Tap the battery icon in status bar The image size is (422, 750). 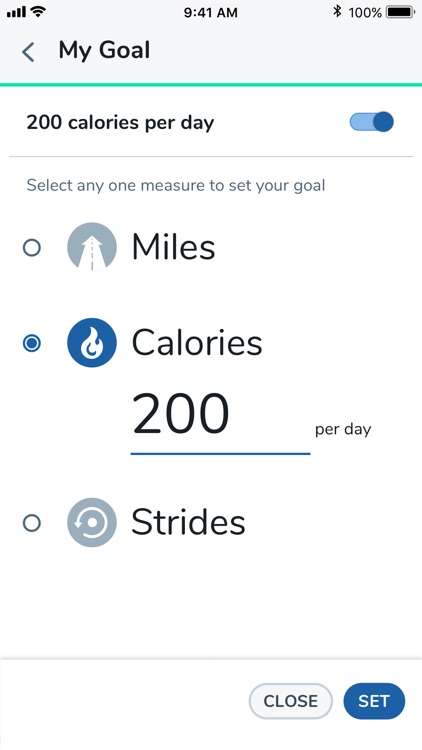pyautogui.click(x=400, y=12)
